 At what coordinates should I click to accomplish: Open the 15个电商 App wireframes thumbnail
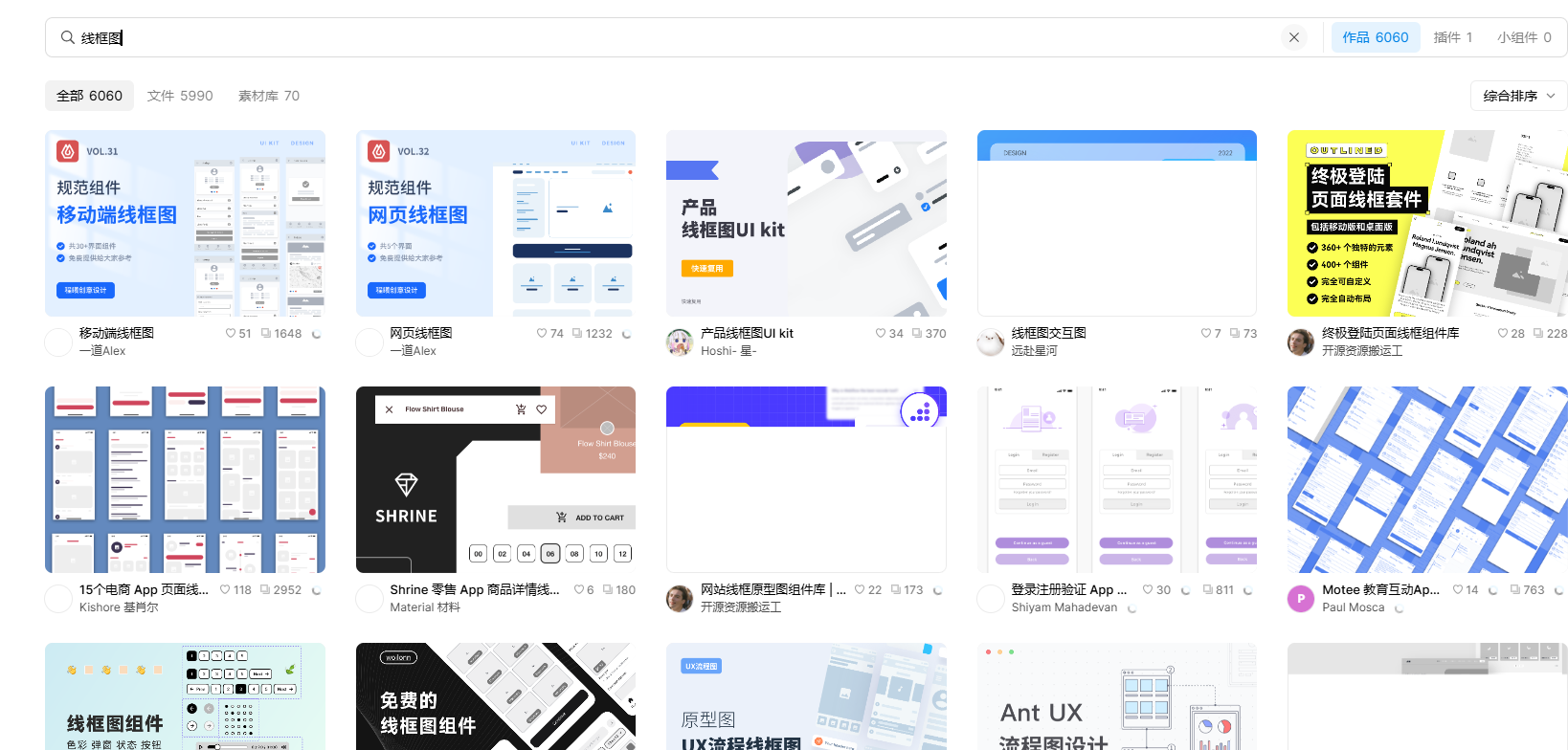(185, 479)
